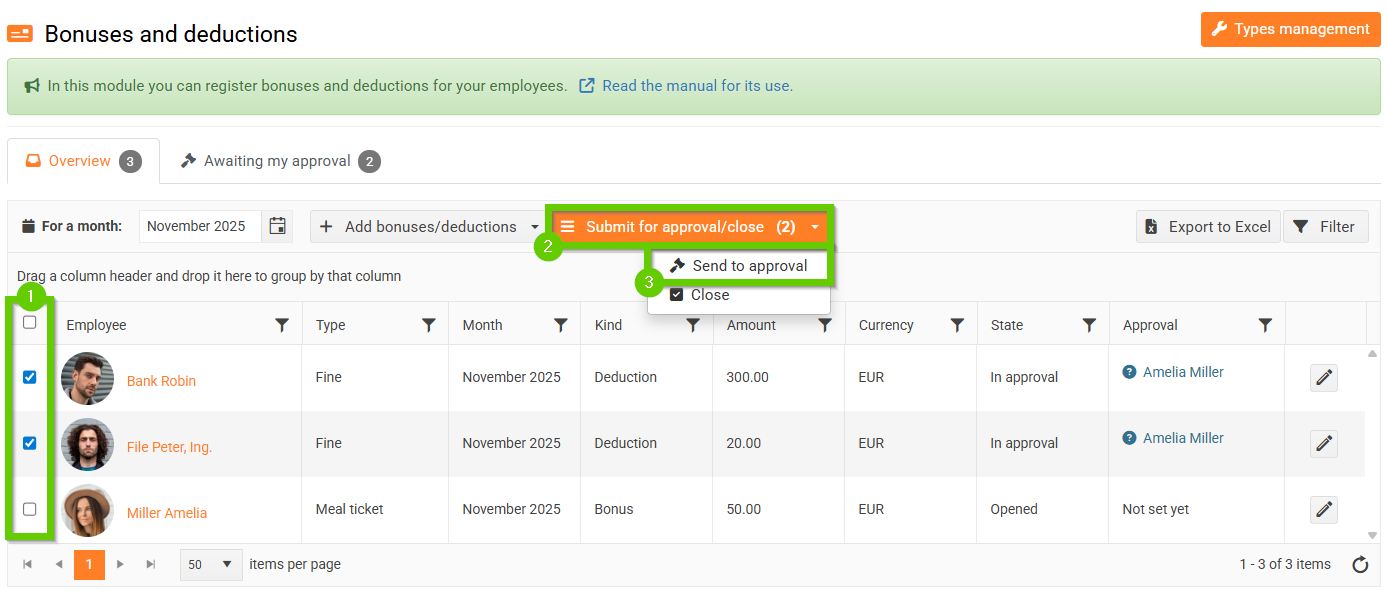Screen dimensions: 1388x595
Task: Open the items per page dropdown
Action: click(x=212, y=564)
